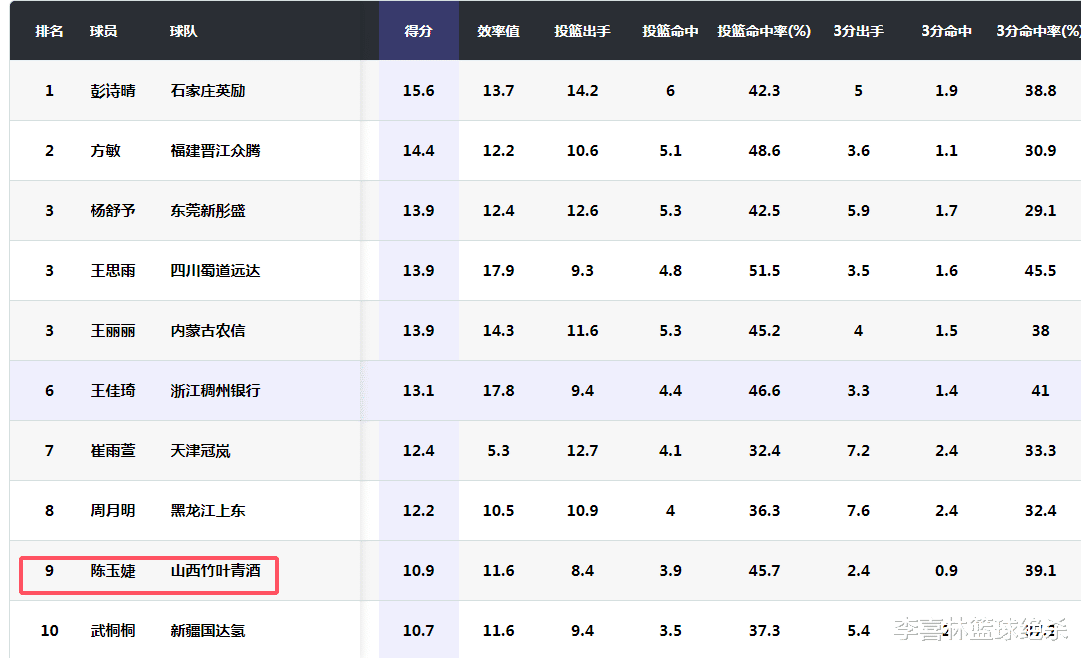The width and height of the screenshot is (1081, 658).
Task: Sort by 投篮命中 column header
Action: pyautogui.click(x=670, y=31)
